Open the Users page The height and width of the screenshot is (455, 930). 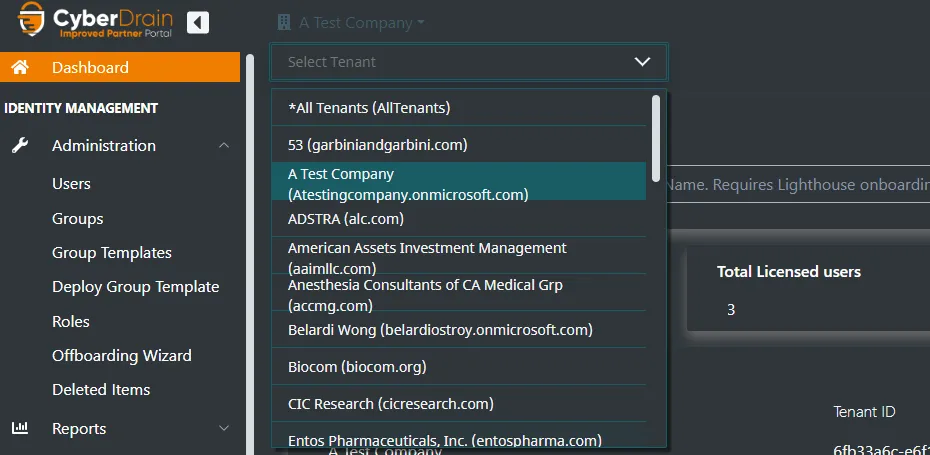pyautogui.click(x=71, y=184)
